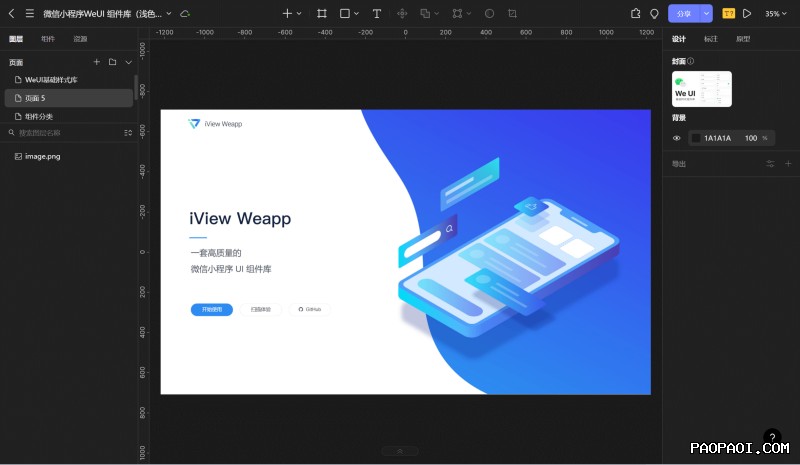Click the blue 分享 share button
The height and width of the screenshot is (465, 800).
tap(684, 14)
